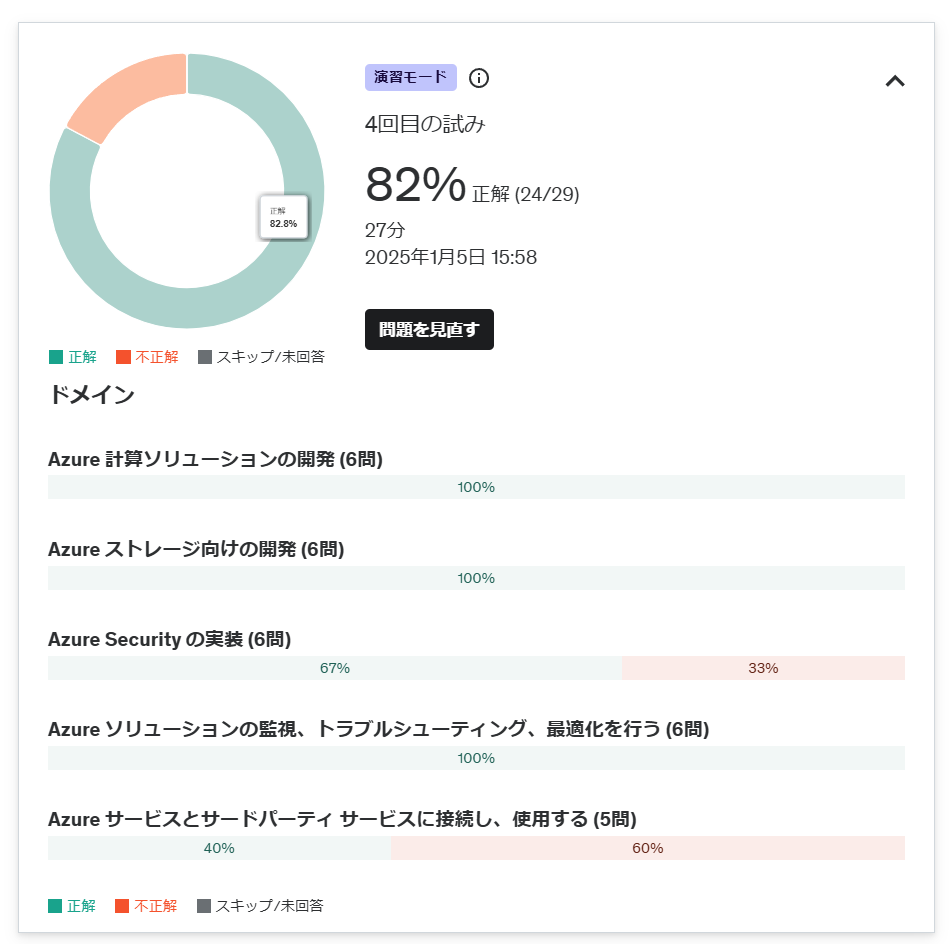The image size is (950, 944).
Task: Click the 40% correct bar for サードパーティ サービス
Action: [x=219, y=848]
